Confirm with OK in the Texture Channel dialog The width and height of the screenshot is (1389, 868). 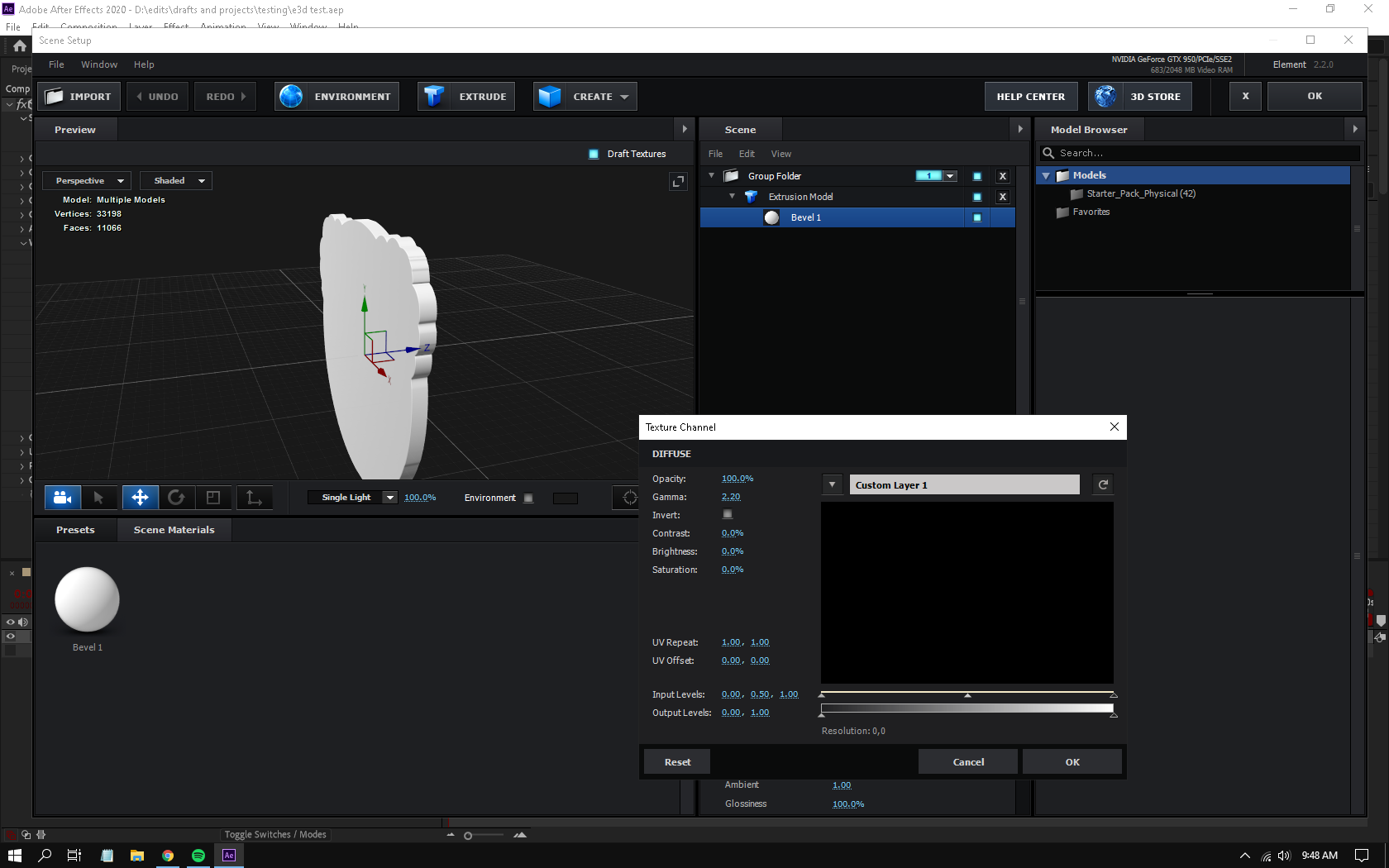click(x=1072, y=761)
